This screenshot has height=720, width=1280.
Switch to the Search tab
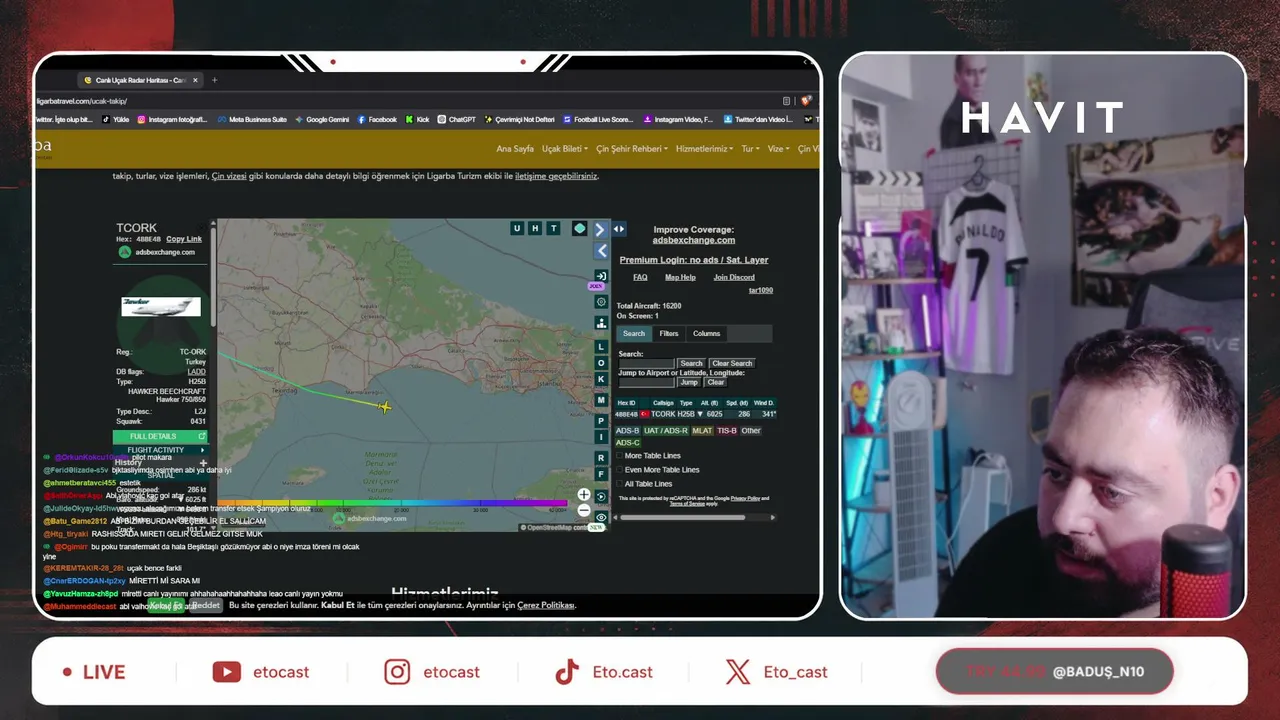pos(634,334)
